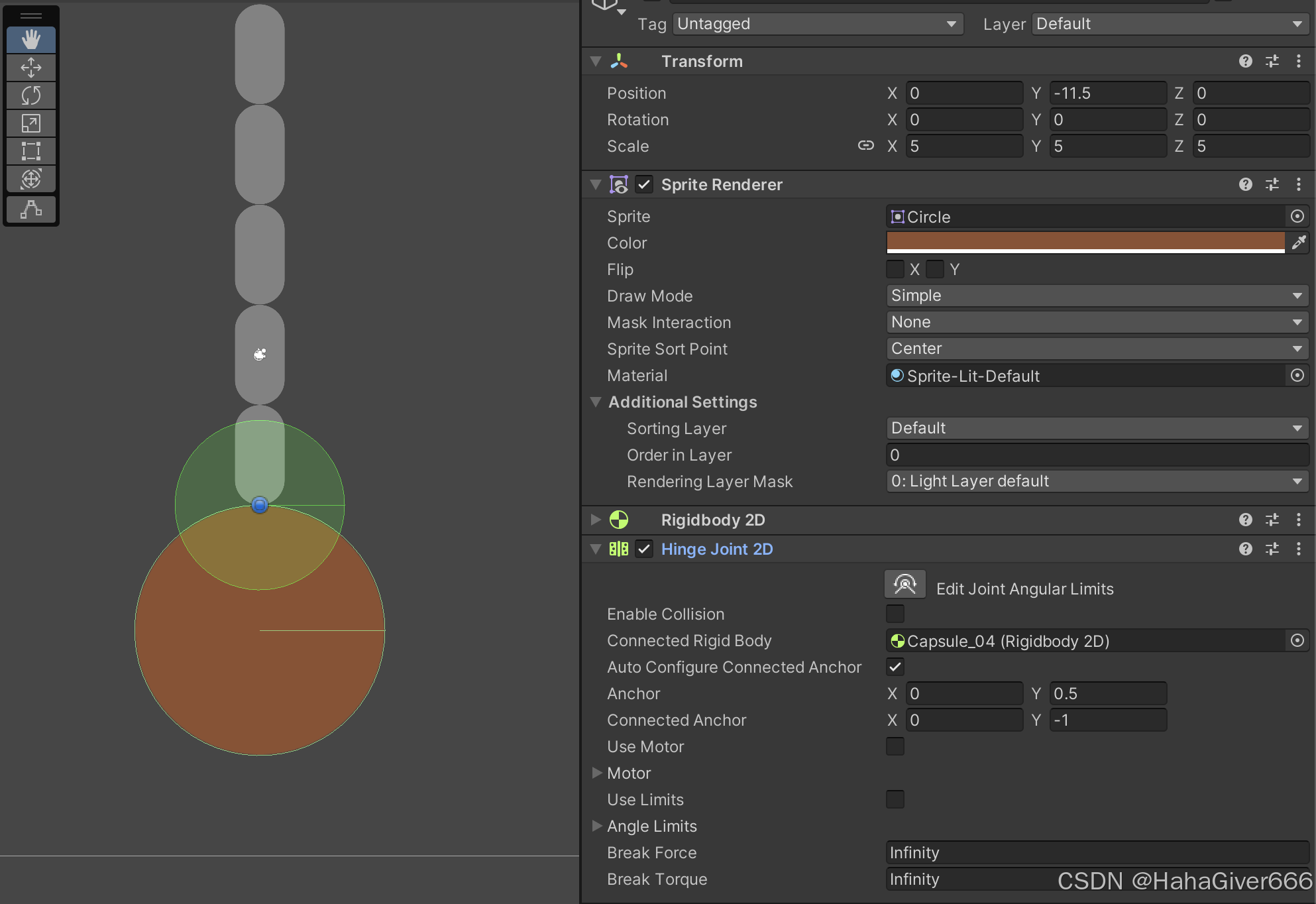
Task: Click the Position Y input field
Action: pyautogui.click(x=1107, y=93)
